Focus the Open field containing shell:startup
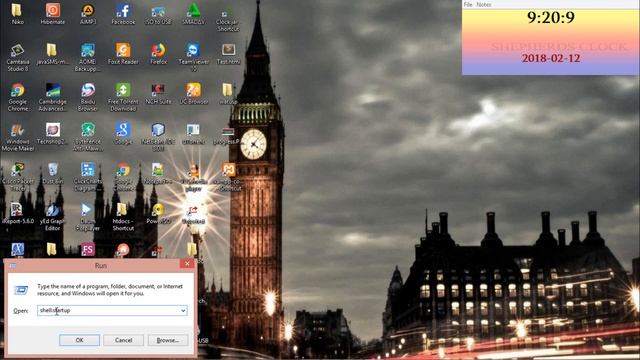 click(x=112, y=311)
